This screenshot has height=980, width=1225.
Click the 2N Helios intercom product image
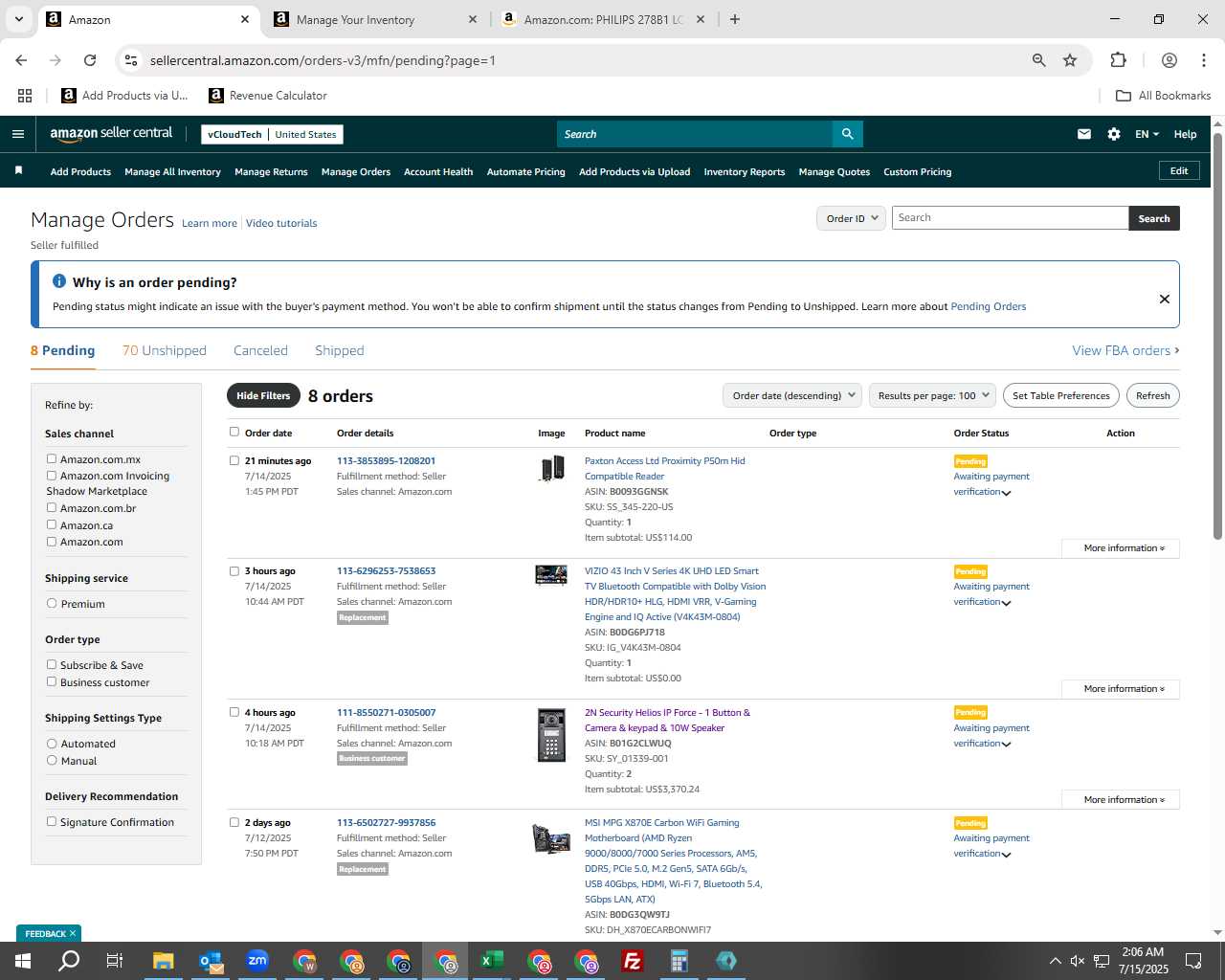551,735
